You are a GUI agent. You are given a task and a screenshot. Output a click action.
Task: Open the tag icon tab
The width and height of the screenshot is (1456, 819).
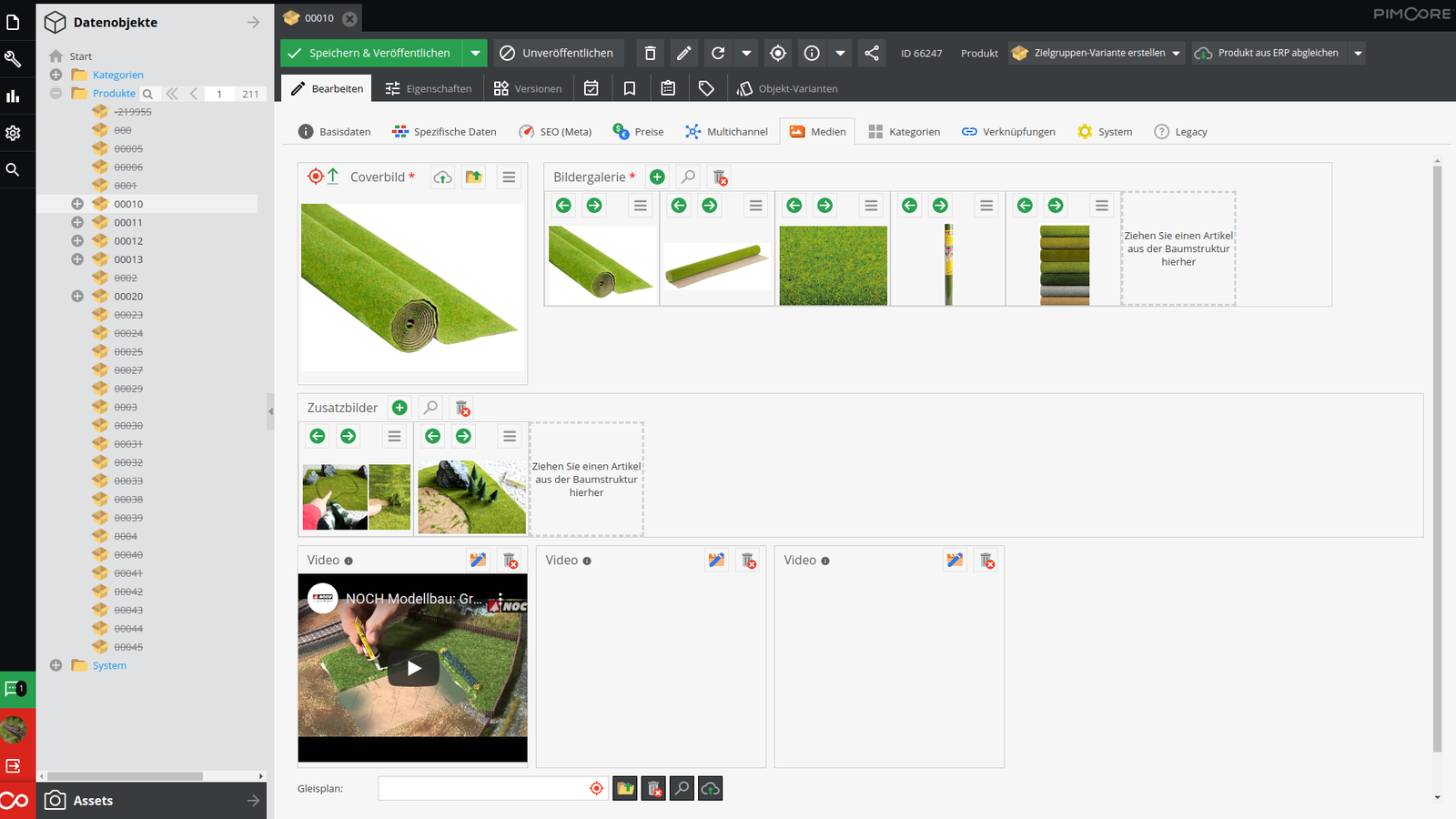(x=706, y=88)
